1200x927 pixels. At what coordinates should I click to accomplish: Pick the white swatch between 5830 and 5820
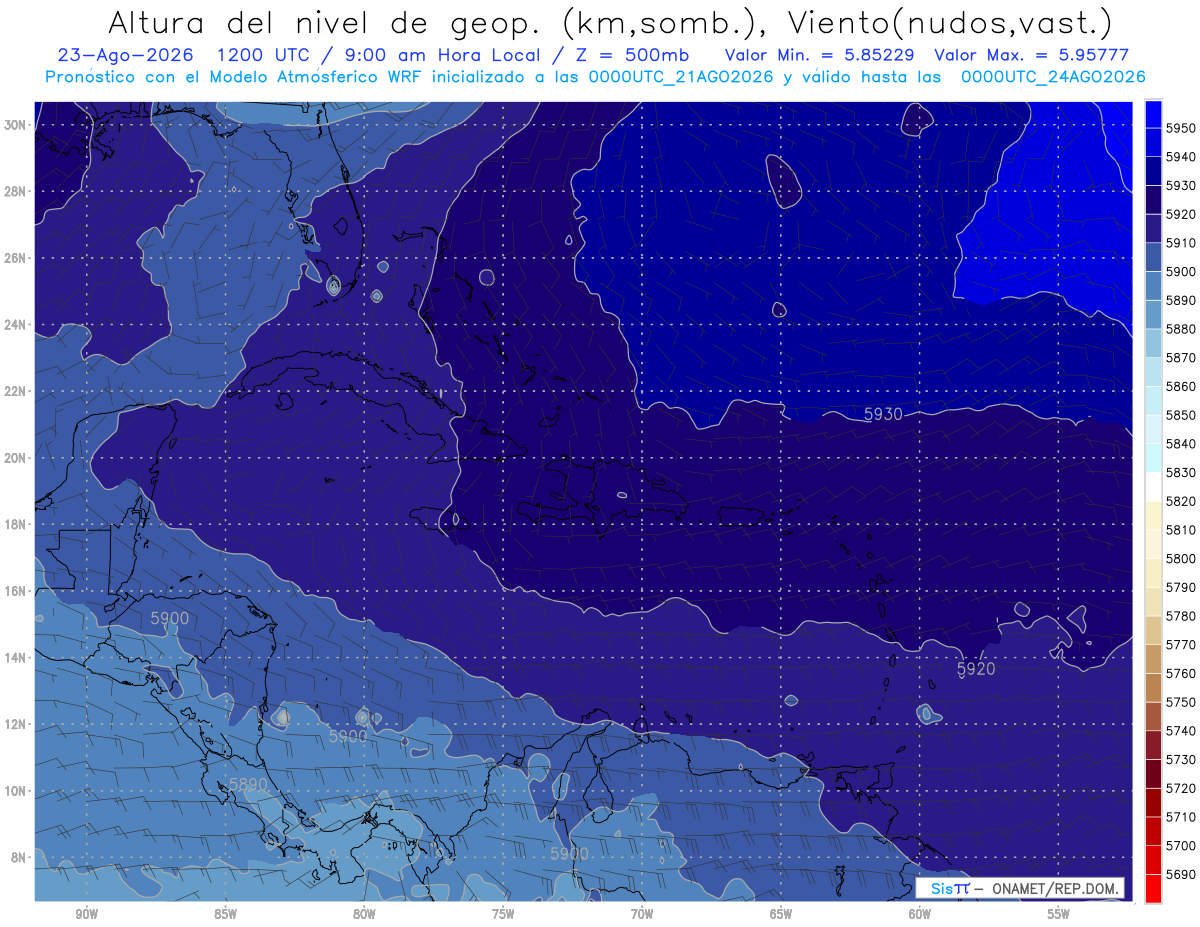point(1153,486)
